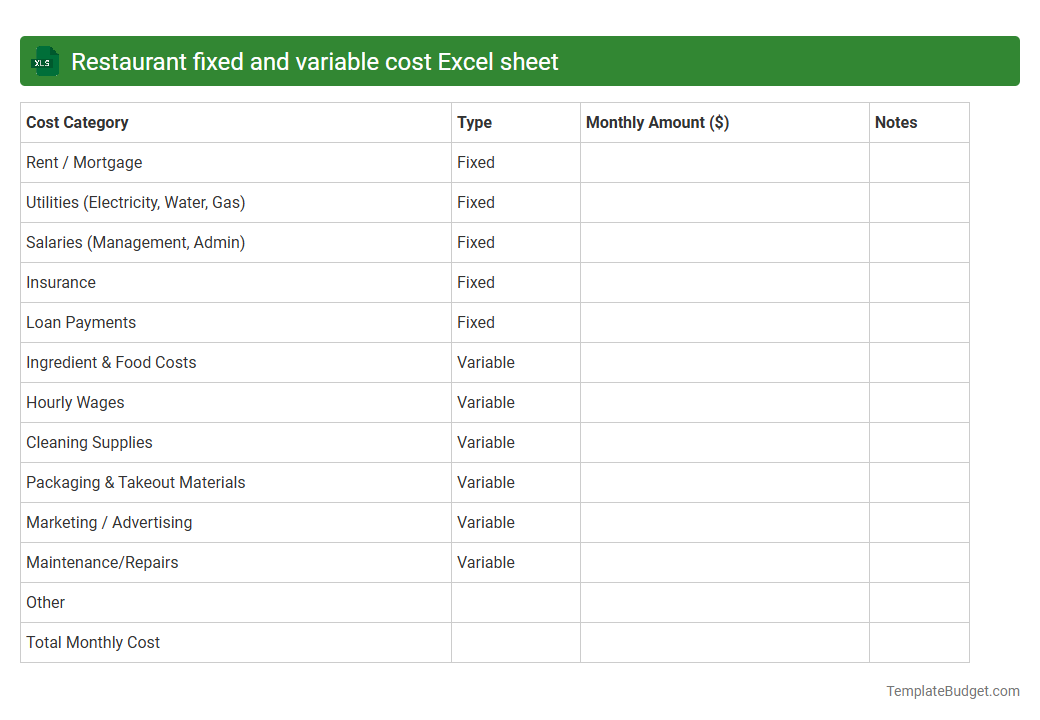Click the Cost Category column header
Screen dimensions: 1040x720
(x=77, y=122)
